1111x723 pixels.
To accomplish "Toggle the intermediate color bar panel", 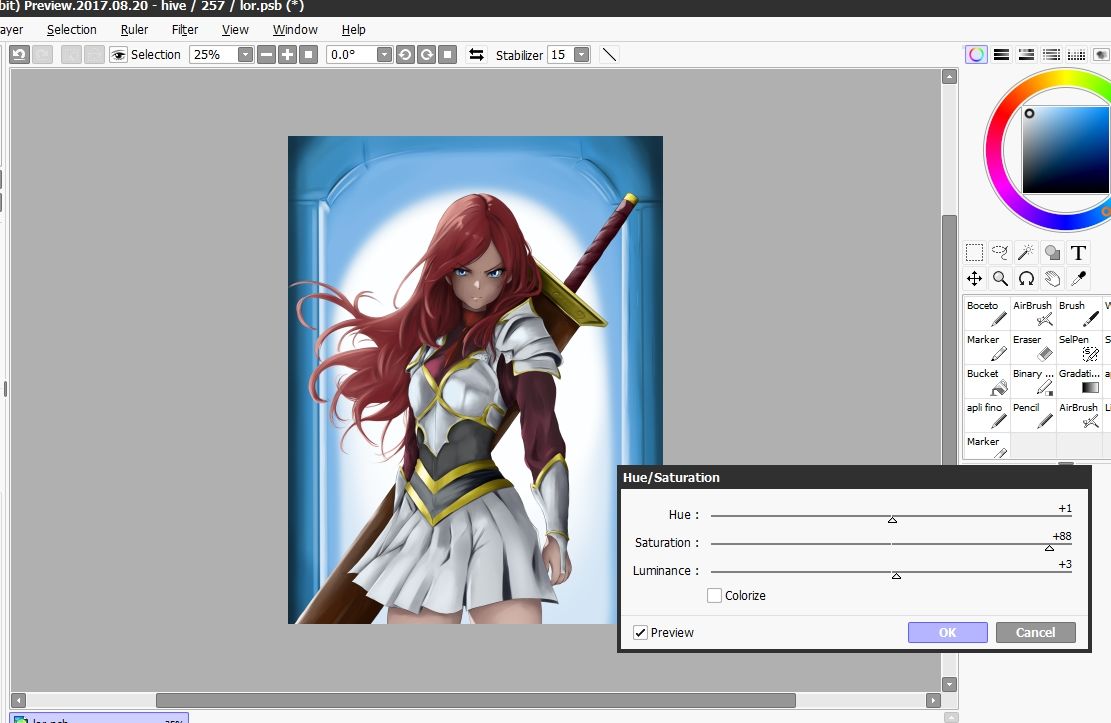I will 1051,55.
